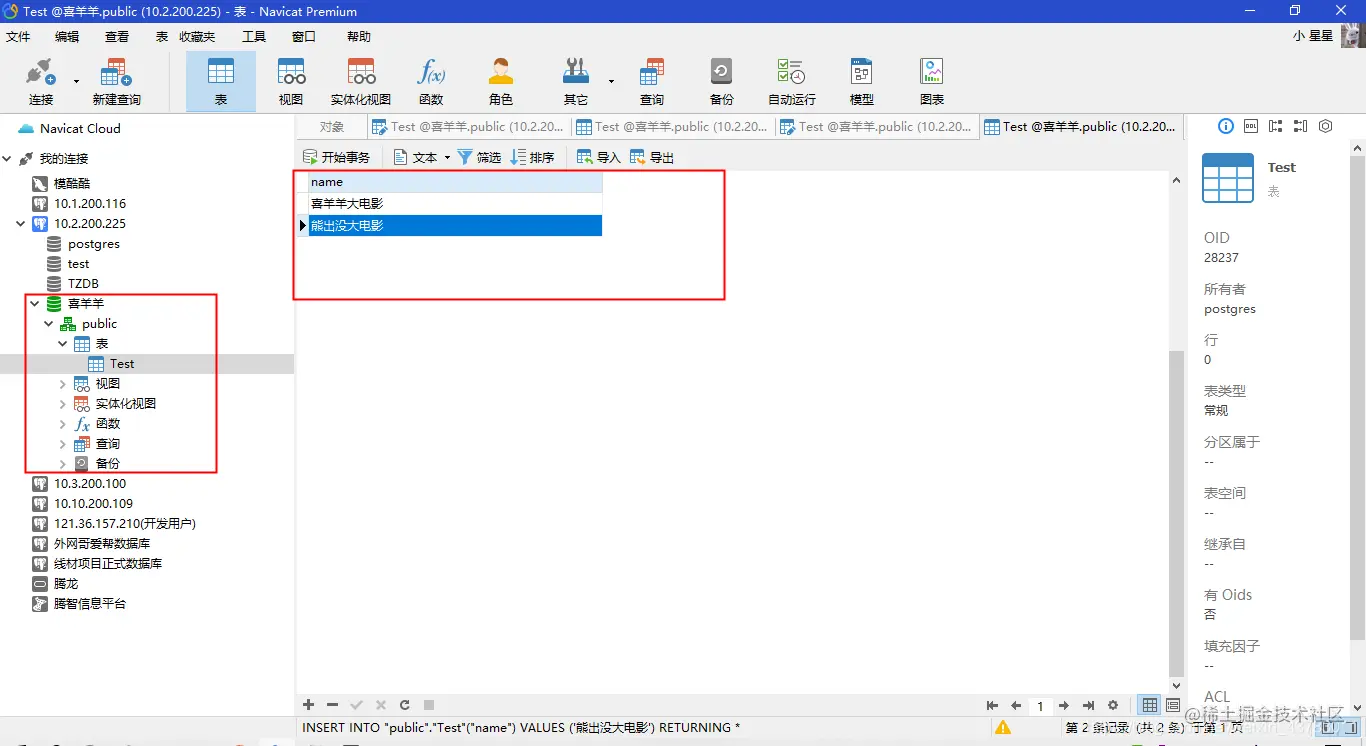
Task: Delete record with the minus icon
Action: [x=333, y=705]
